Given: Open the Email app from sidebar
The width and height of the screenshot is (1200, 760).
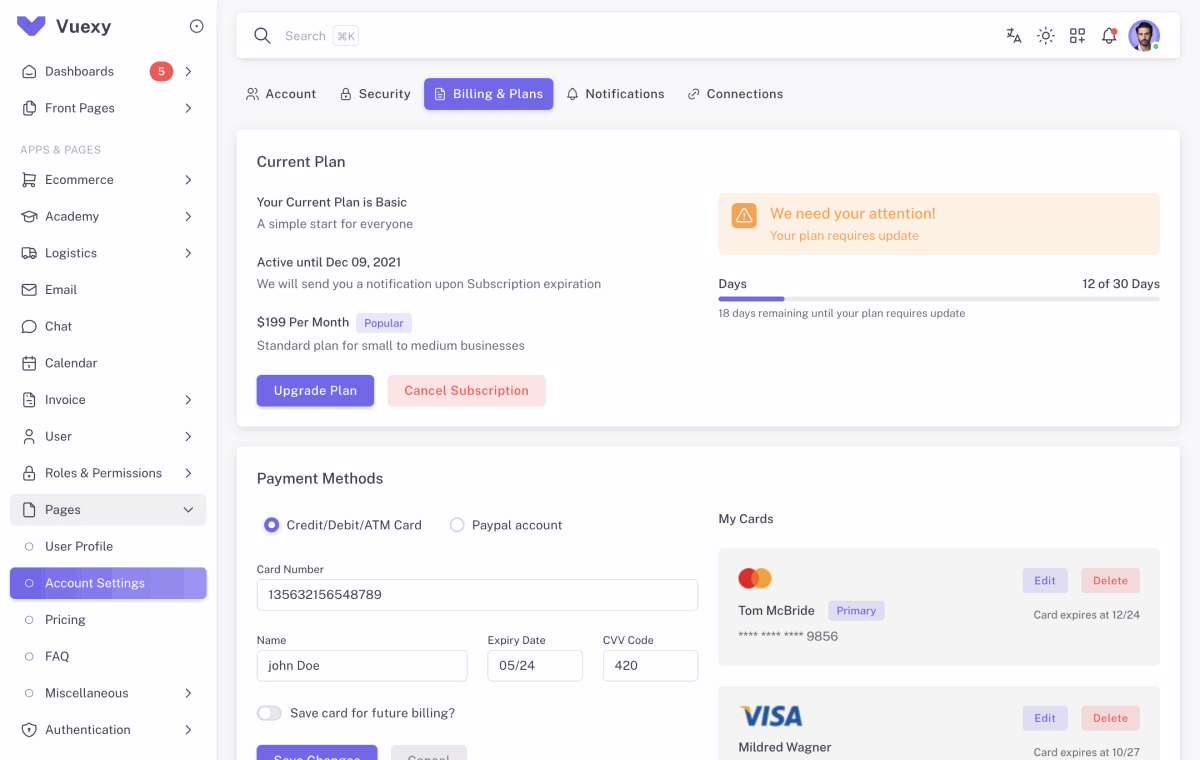Looking at the screenshot, I should [x=62, y=289].
